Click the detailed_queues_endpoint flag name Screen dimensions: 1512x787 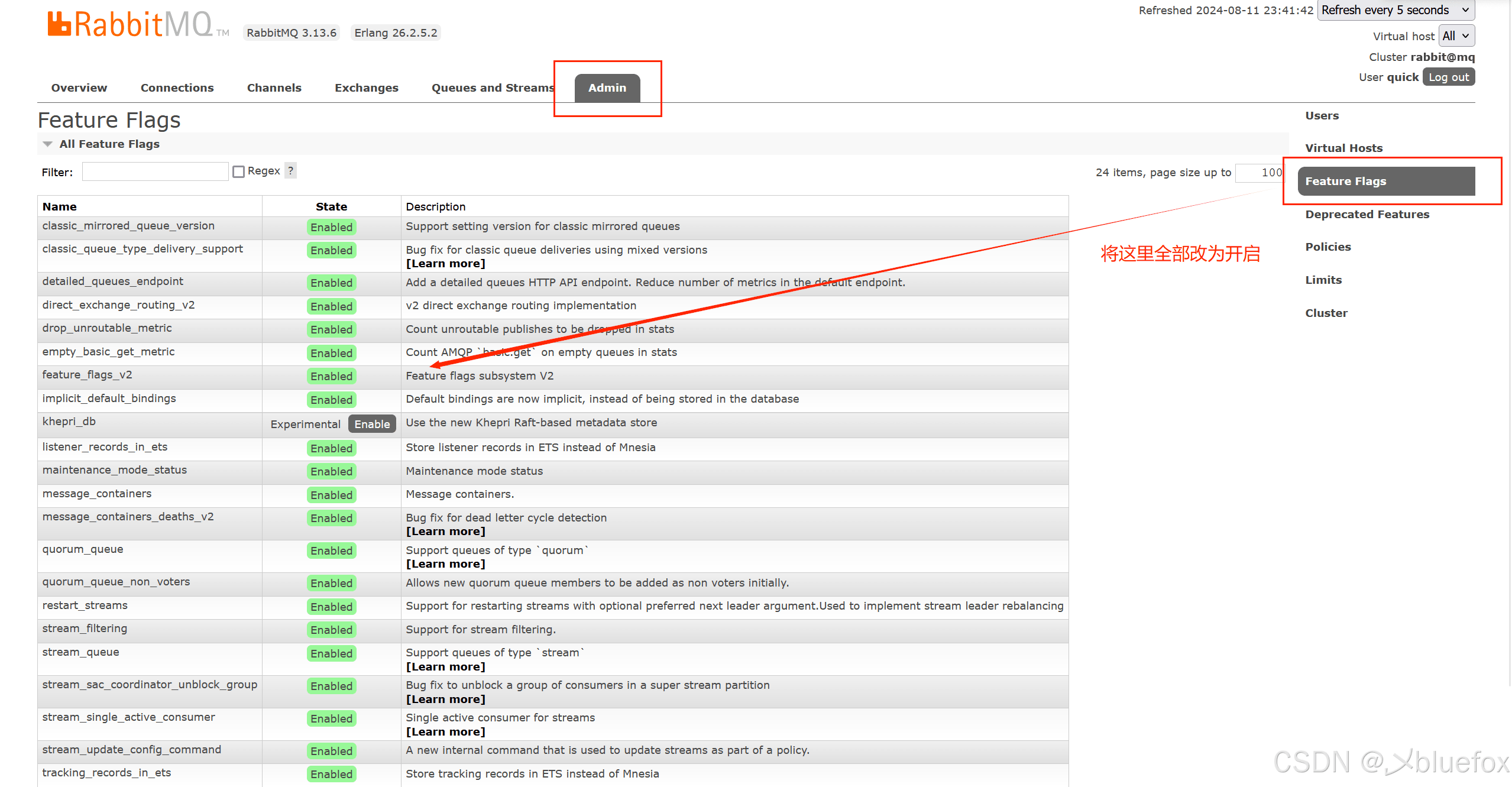point(112,281)
